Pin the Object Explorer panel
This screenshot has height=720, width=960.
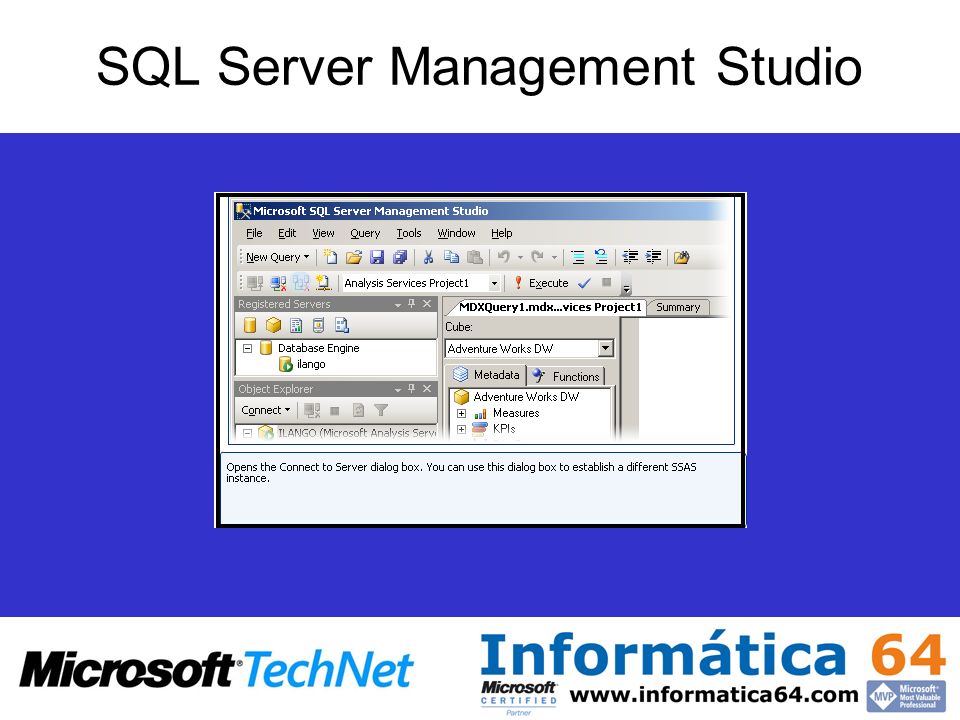411,389
